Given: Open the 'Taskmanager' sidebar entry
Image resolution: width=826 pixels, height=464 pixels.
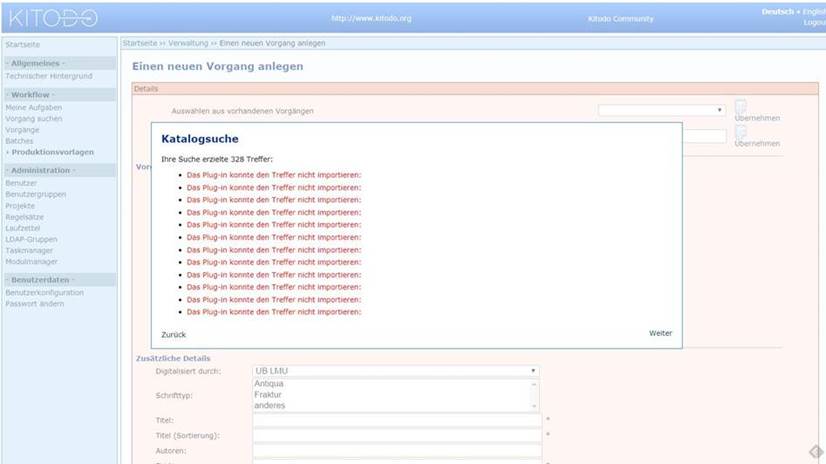Looking at the screenshot, I should [x=30, y=250].
